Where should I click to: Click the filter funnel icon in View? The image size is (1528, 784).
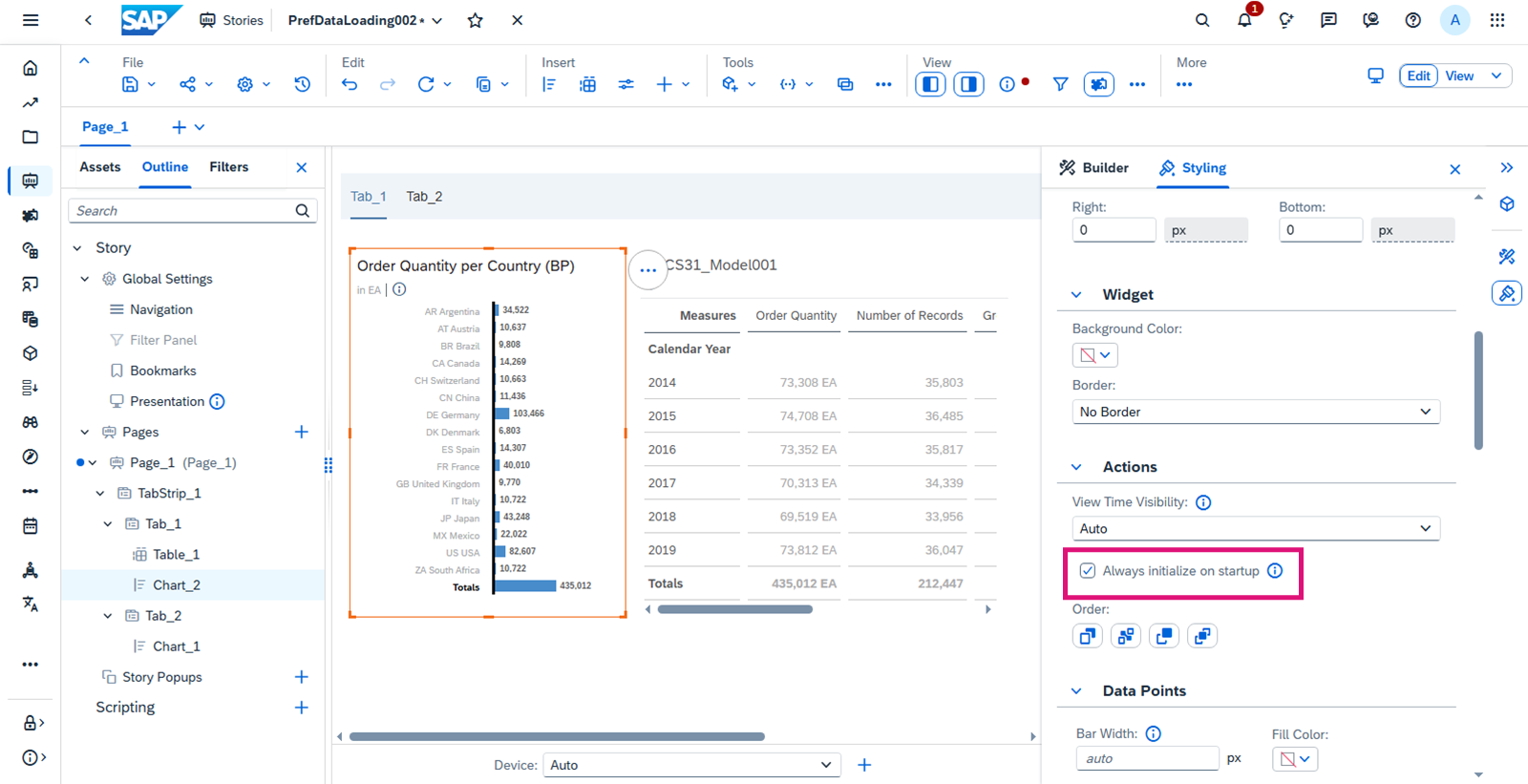[x=1060, y=84]
